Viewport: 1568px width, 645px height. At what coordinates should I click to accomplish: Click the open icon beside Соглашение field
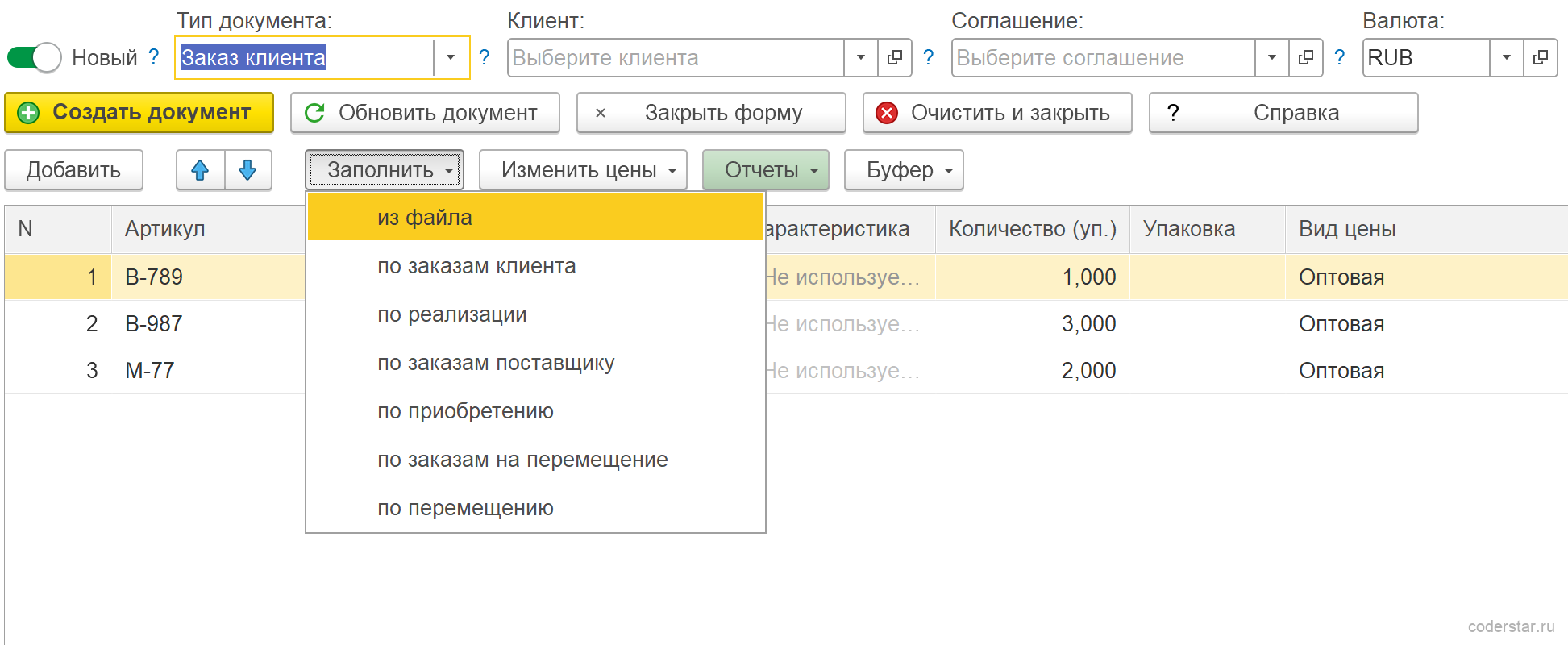point(1306,57)
